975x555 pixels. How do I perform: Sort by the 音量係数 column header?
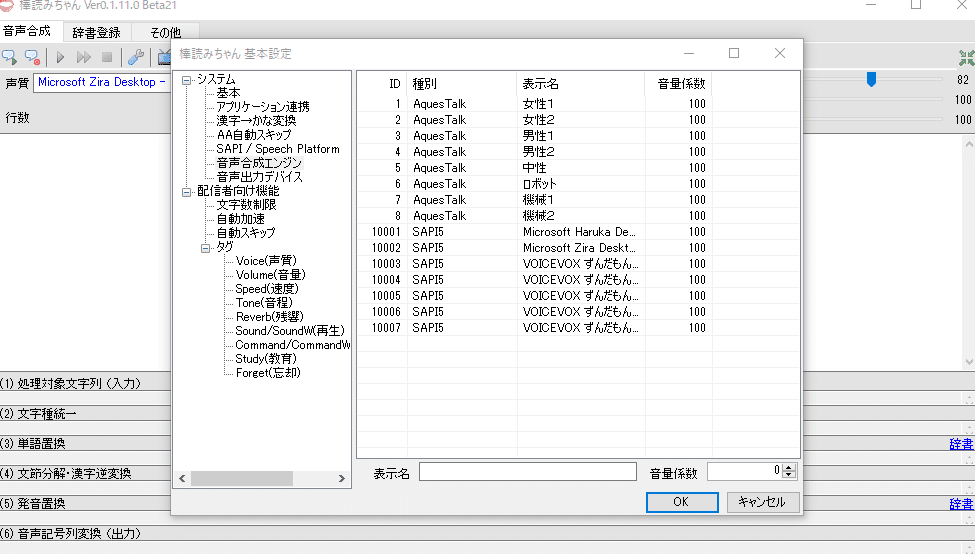[678, 84]
